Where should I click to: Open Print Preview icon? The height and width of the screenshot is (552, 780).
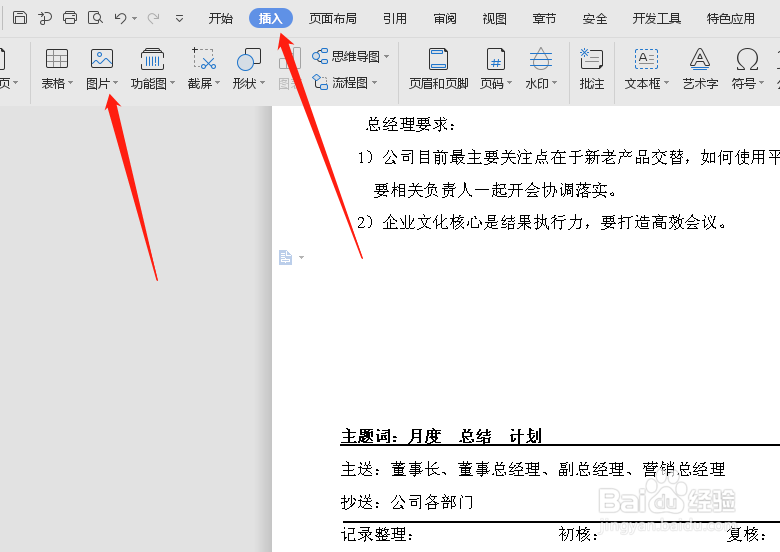(x=95, y=18)
